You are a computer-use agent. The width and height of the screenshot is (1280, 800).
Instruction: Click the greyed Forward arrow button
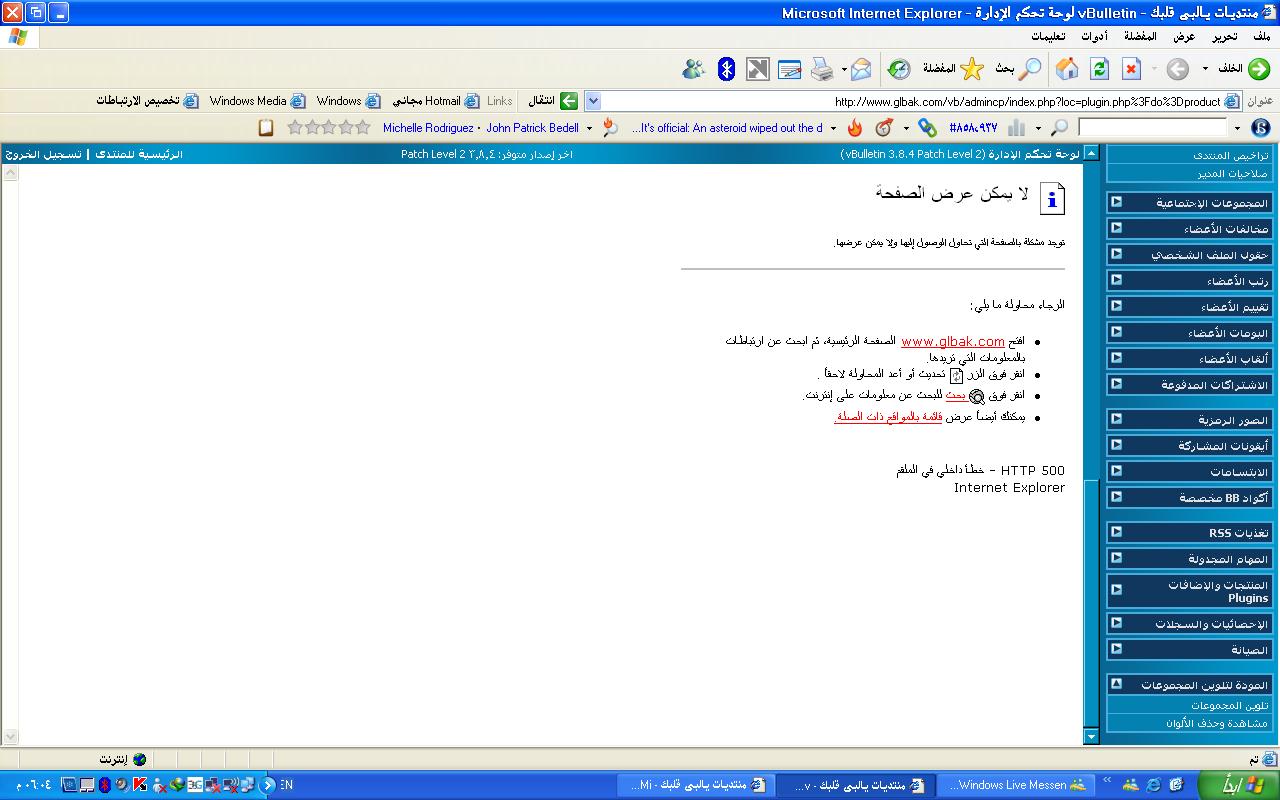[1177, 69]
